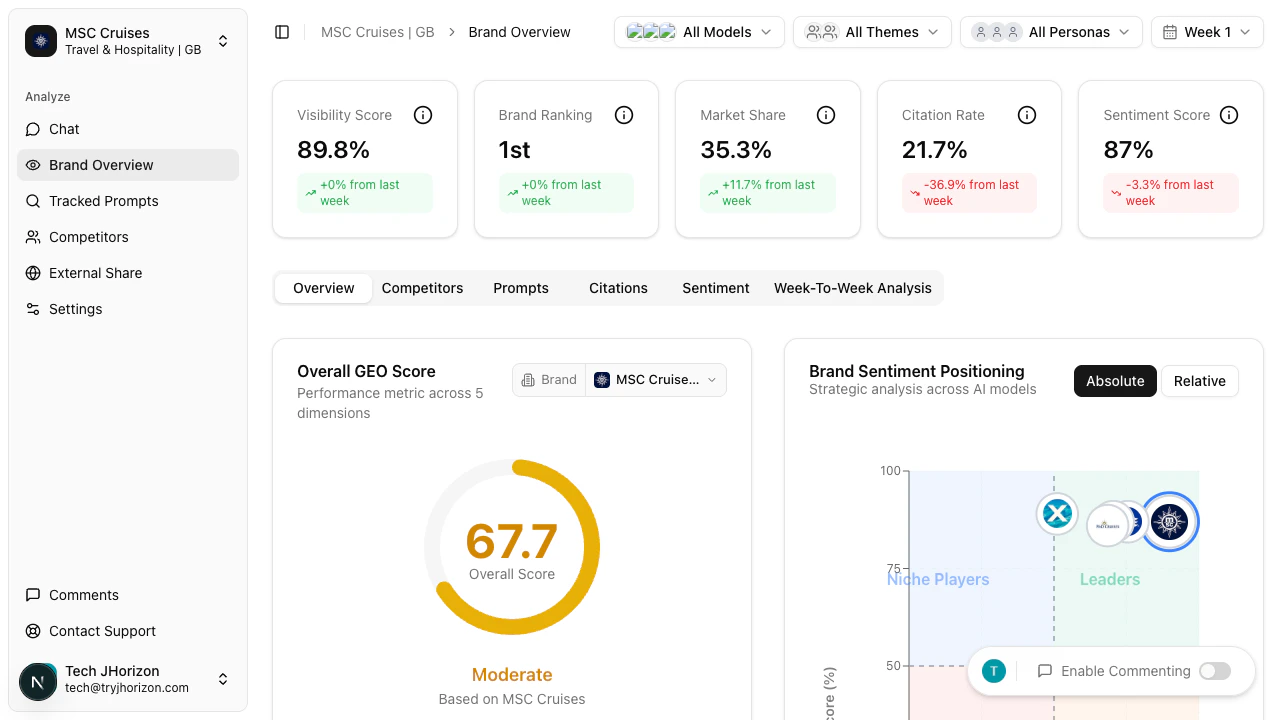Open the Comments panel

pyautogui.click(x=84, y=595)
